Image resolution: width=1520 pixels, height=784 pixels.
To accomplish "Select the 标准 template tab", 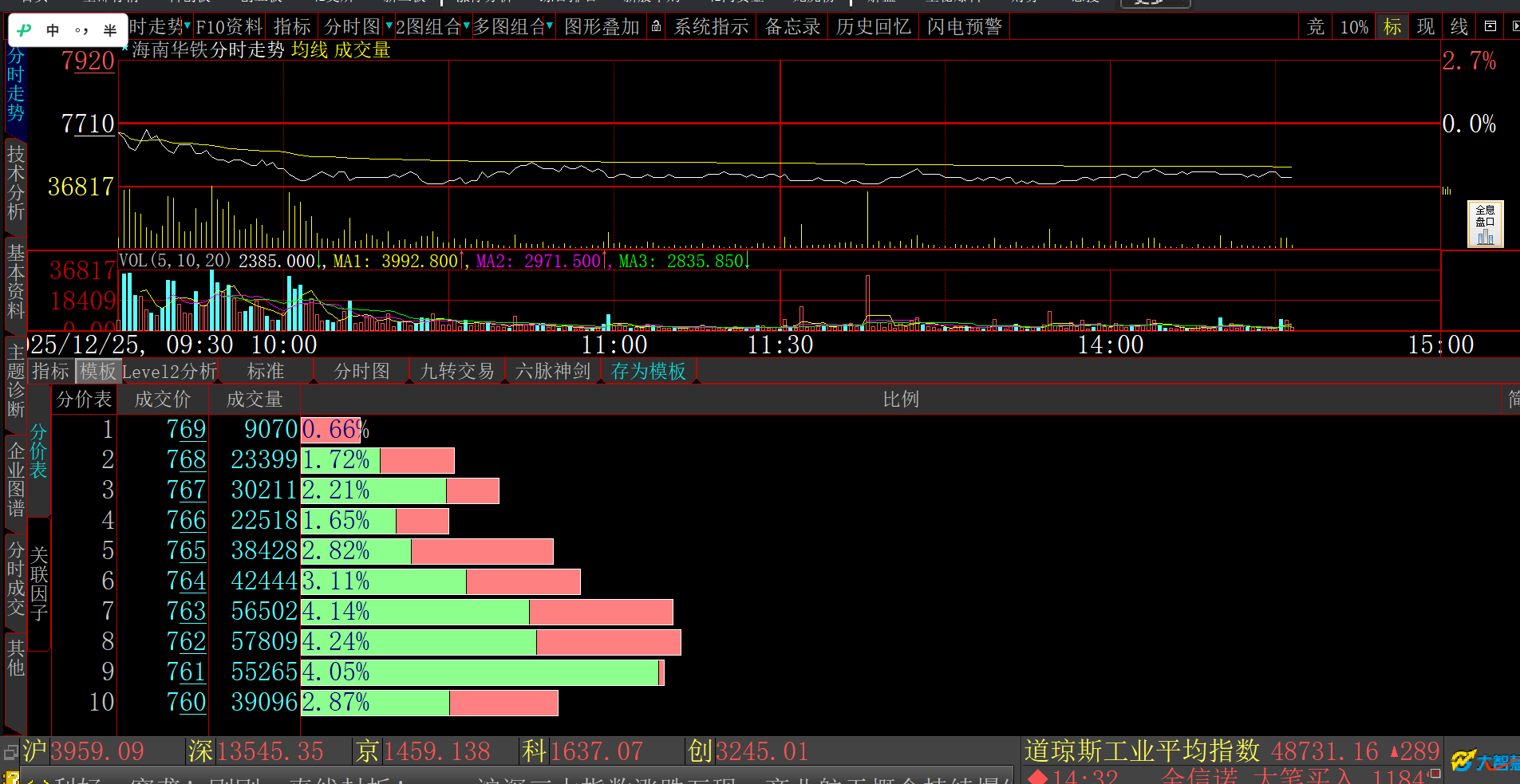I will 266,372.
